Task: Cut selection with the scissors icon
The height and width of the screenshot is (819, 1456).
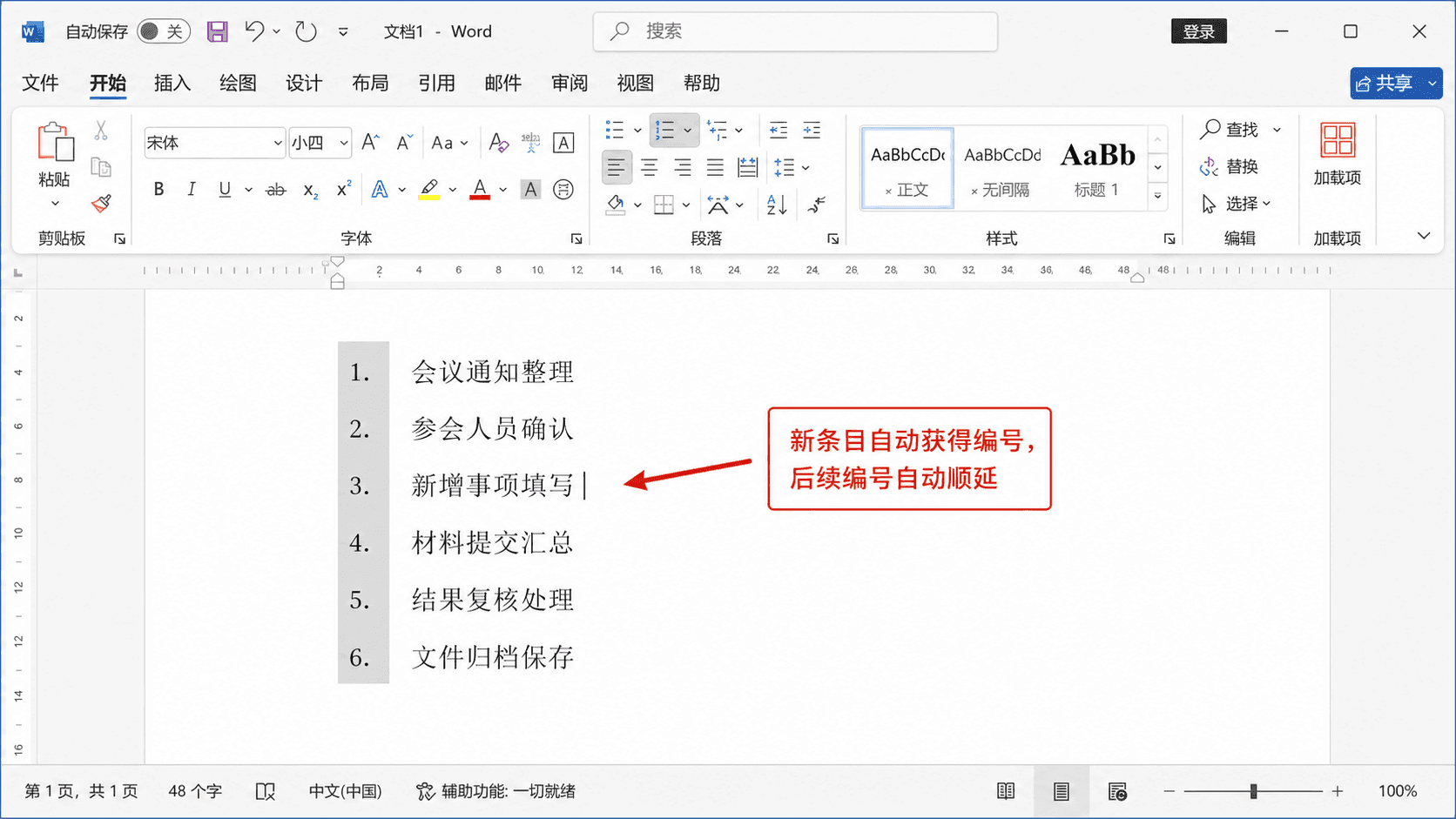Action: (101, 131)
